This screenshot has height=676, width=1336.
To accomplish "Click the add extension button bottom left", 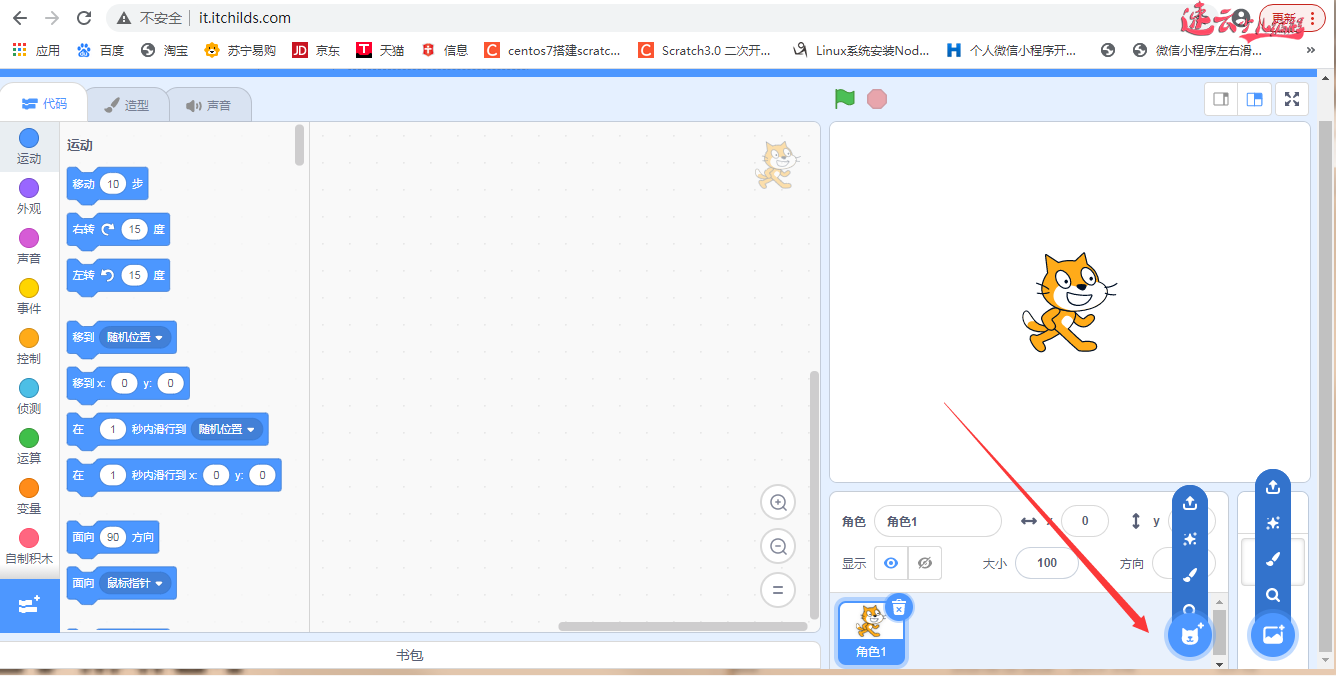I will click(x=29, y=605).
